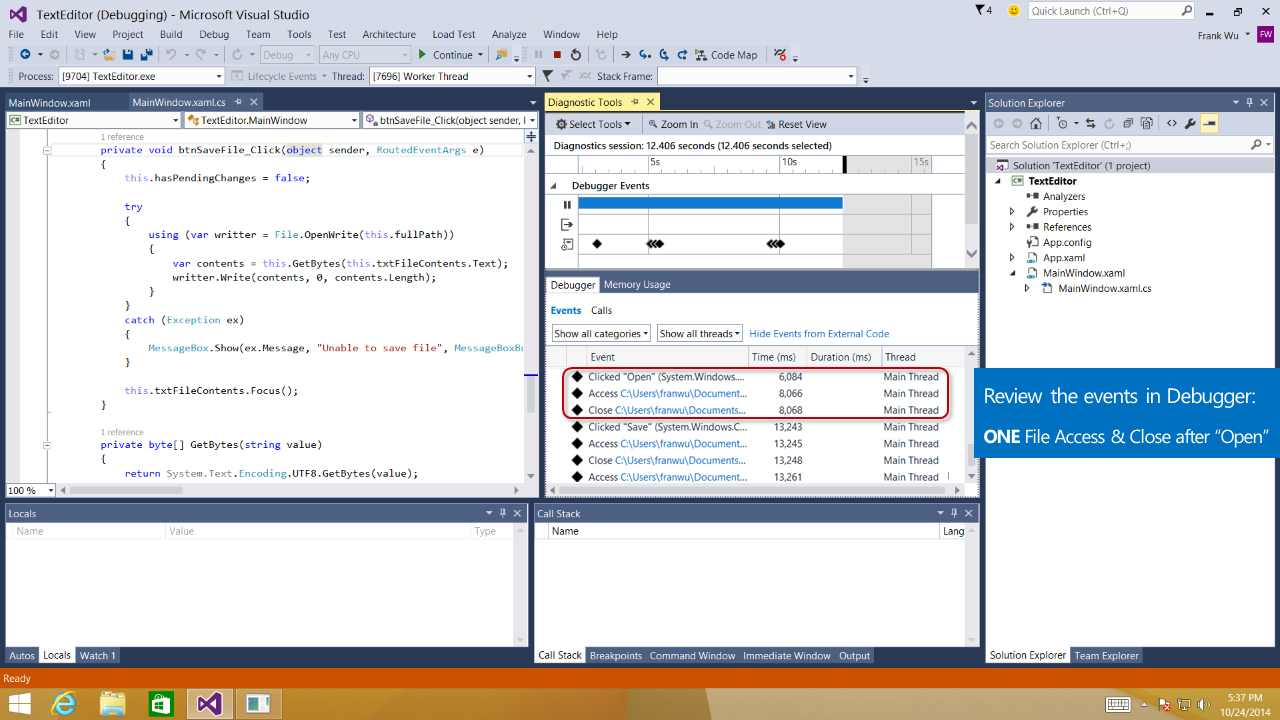Click the Open File folder icon
1280x720 pixels.
108,55
